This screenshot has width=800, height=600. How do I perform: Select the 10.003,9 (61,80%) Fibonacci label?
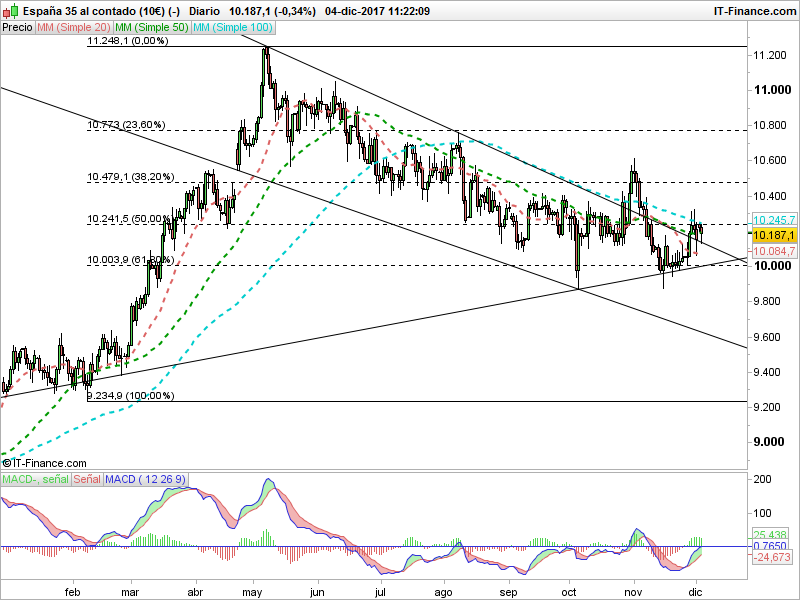point(131,260)
